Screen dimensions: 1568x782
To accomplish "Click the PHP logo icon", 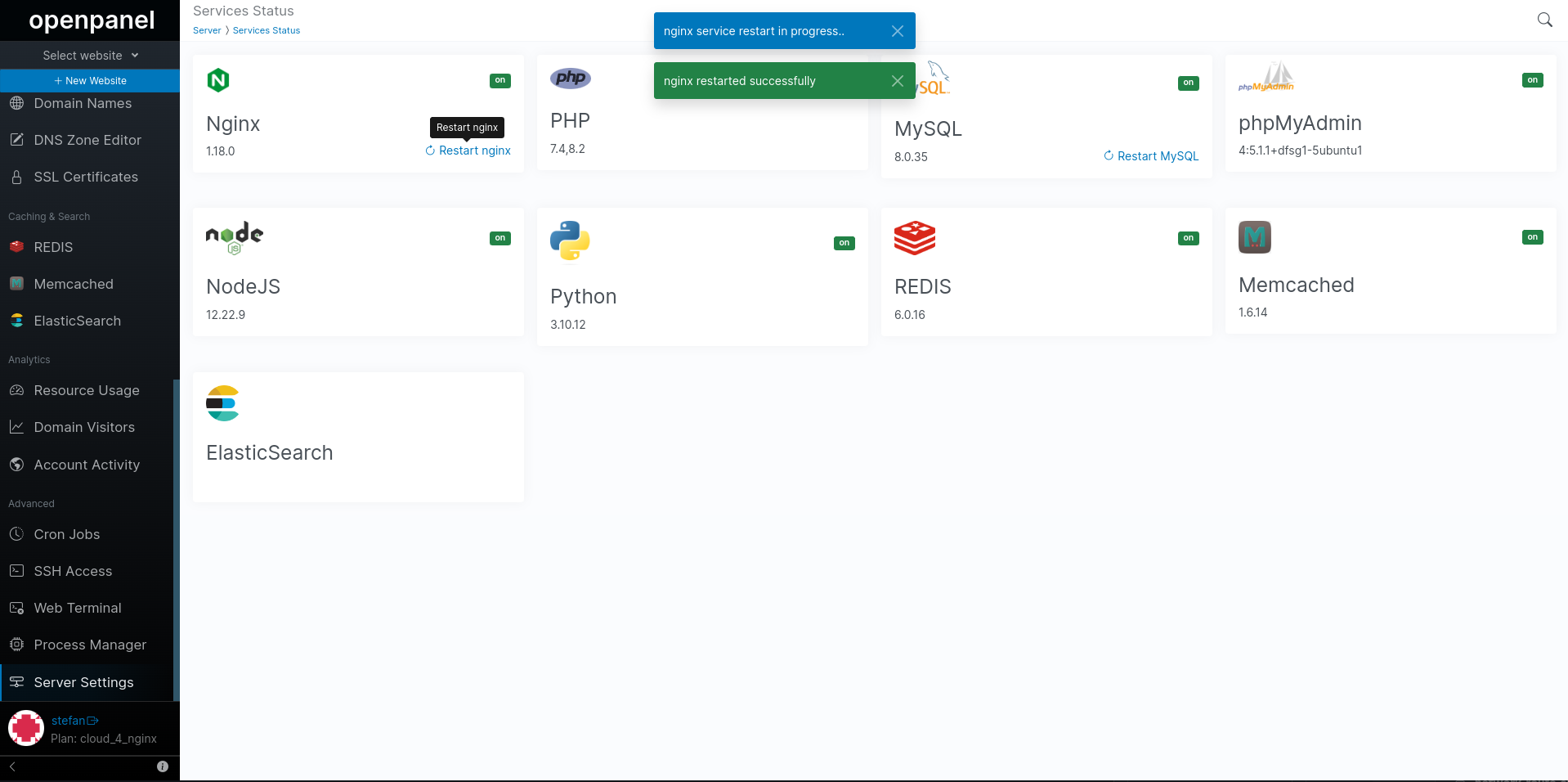I will [571, 78].
